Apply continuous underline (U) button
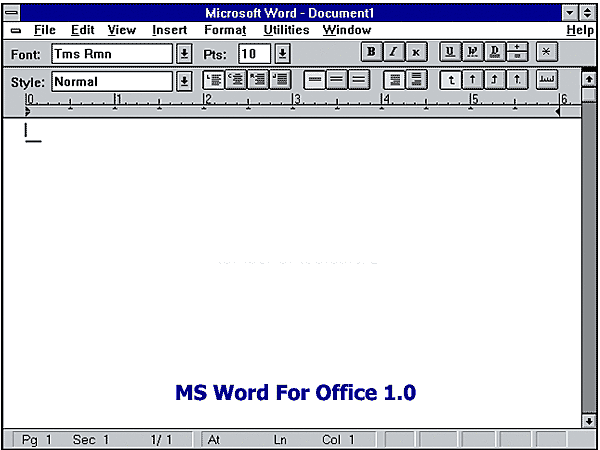 [450, 52]
